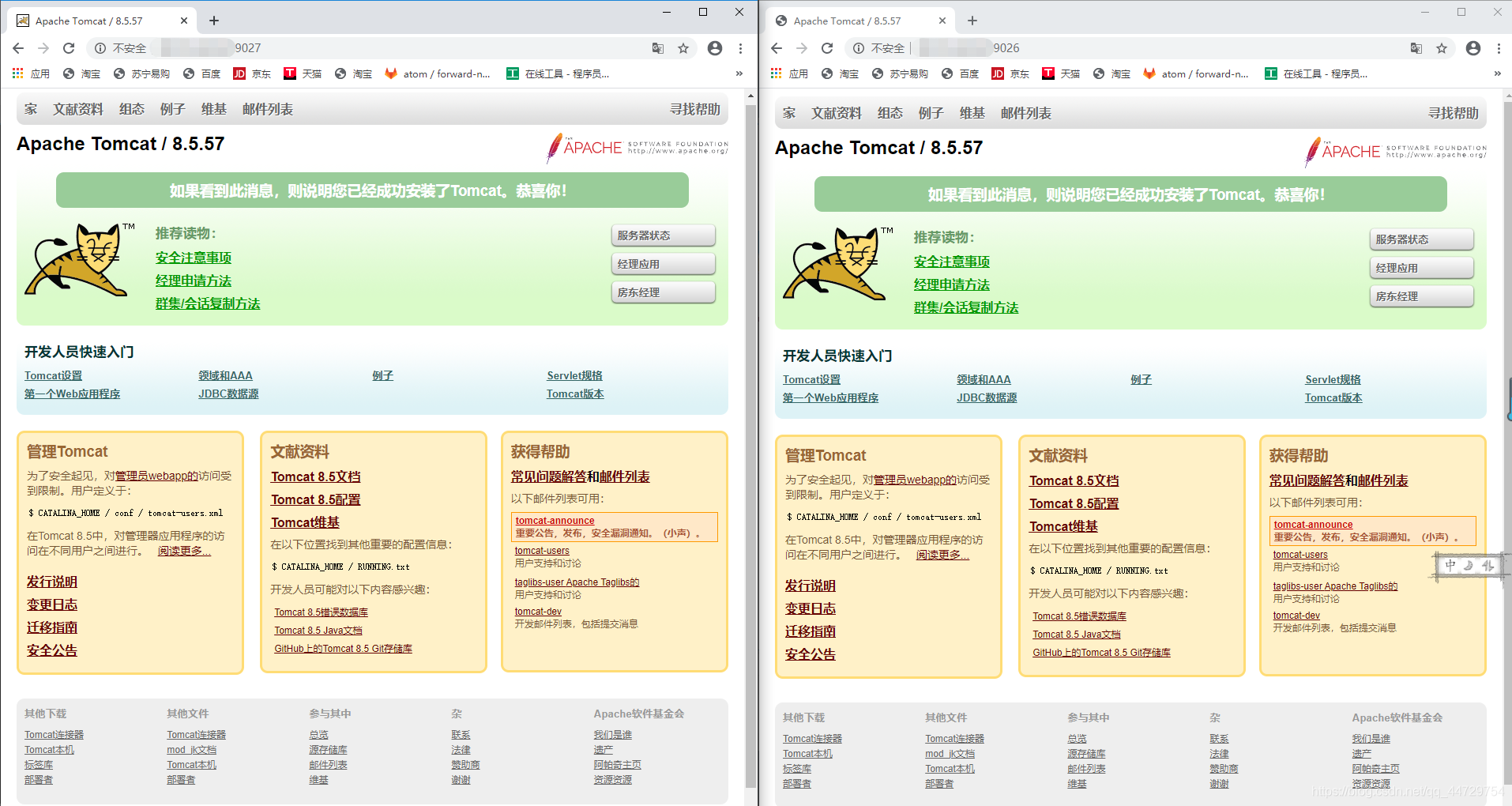Viewport: 1512px width, 806px height.
Task: Open profile avatar in left window
Action: (x=715, y=48)
